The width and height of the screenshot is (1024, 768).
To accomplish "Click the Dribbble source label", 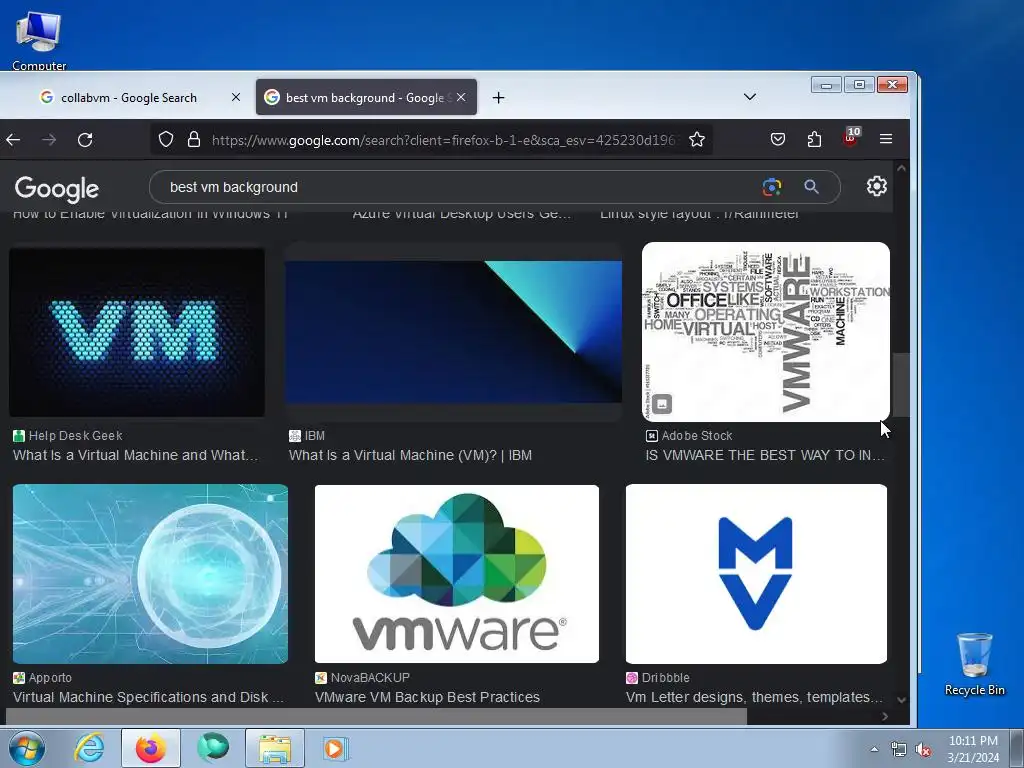I will point(665,678).
